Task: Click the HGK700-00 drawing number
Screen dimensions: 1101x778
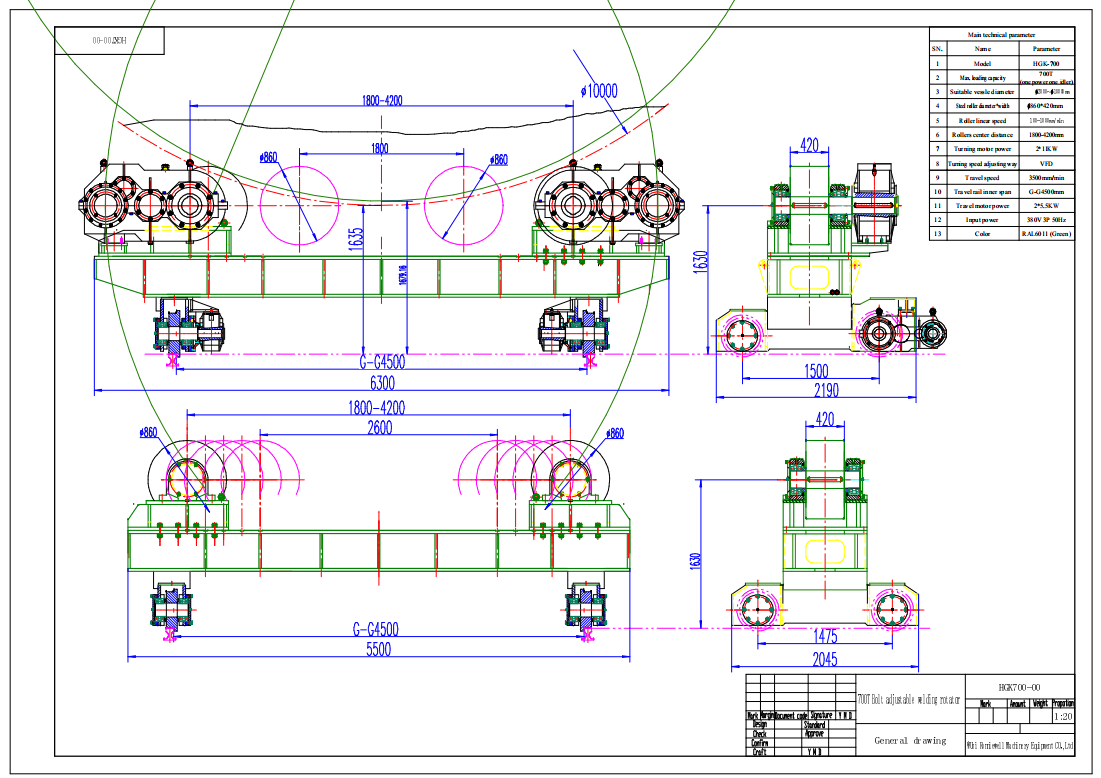Action: (x=1019, y=687)
